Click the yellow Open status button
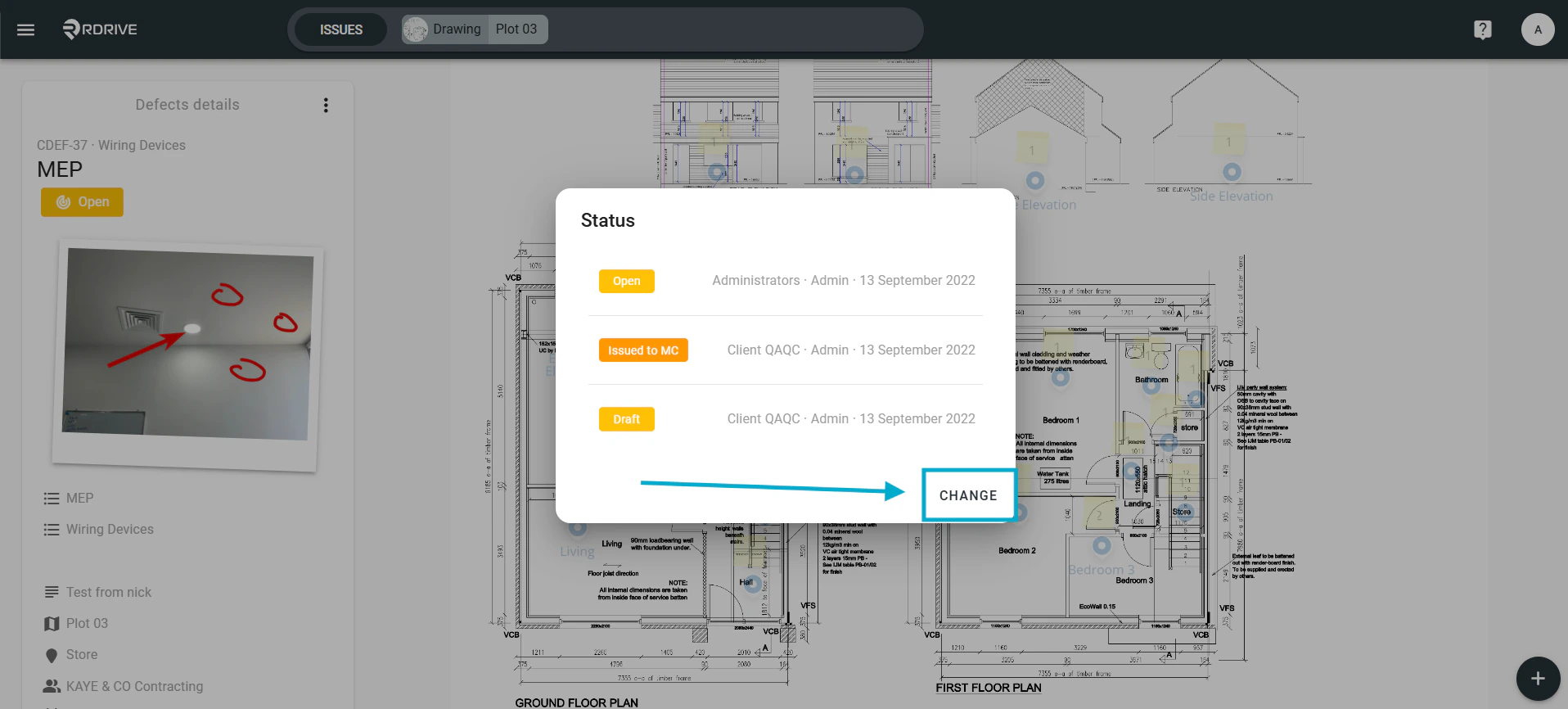 [82, 202]
